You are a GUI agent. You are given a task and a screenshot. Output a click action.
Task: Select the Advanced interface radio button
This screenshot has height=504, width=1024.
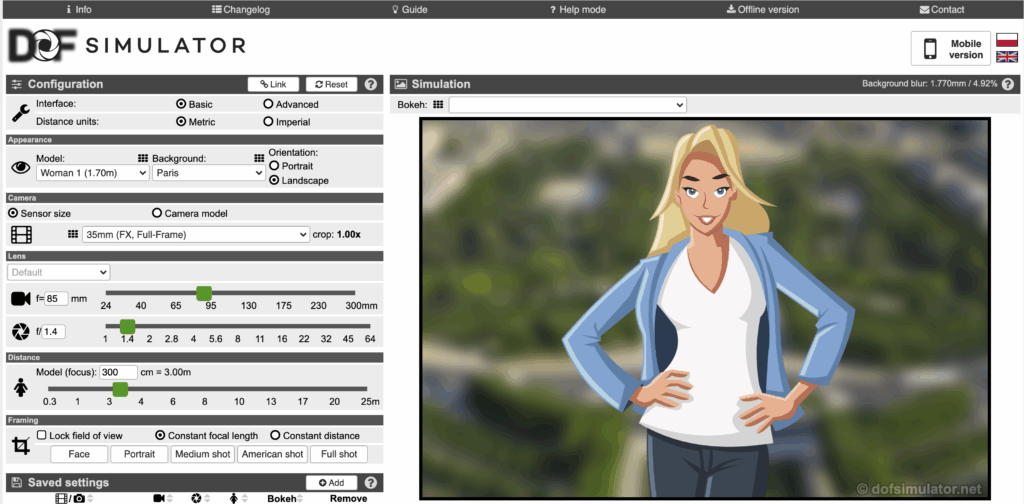point(268,104)
